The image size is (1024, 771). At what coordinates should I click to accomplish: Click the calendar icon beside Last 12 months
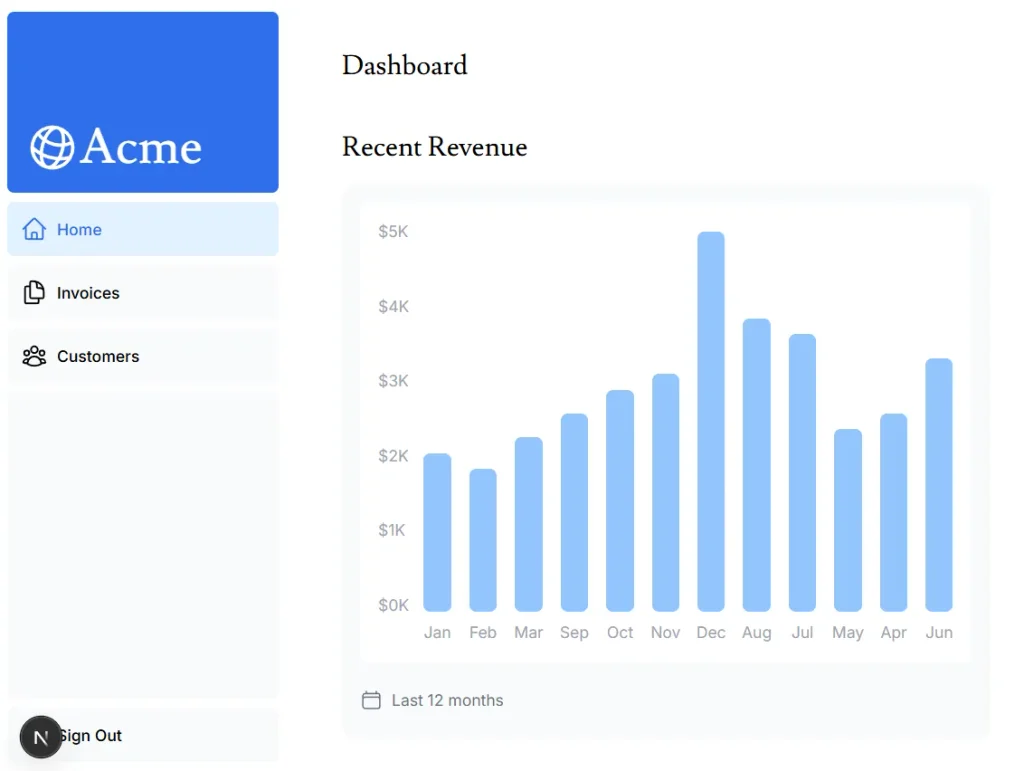pos(371,700)
